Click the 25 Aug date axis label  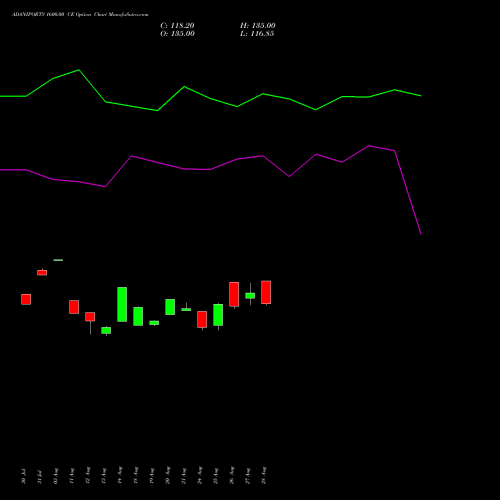pos(215,475)
